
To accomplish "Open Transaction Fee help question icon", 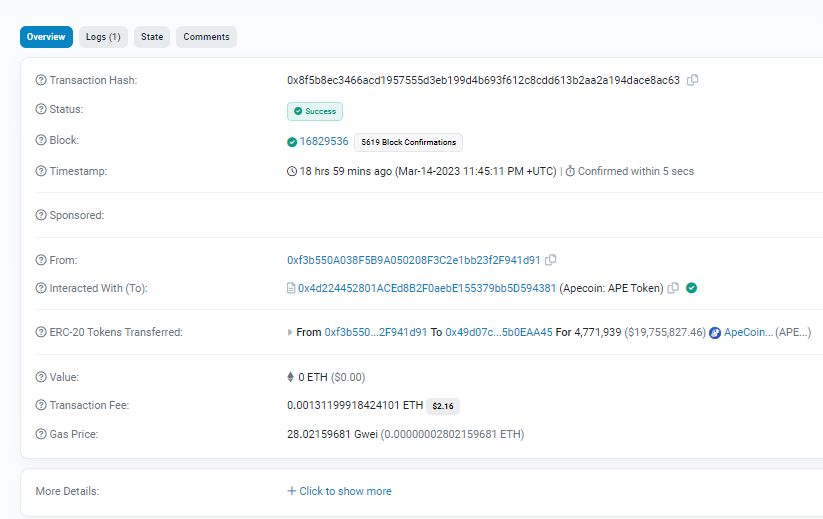I will click(41, 405).
